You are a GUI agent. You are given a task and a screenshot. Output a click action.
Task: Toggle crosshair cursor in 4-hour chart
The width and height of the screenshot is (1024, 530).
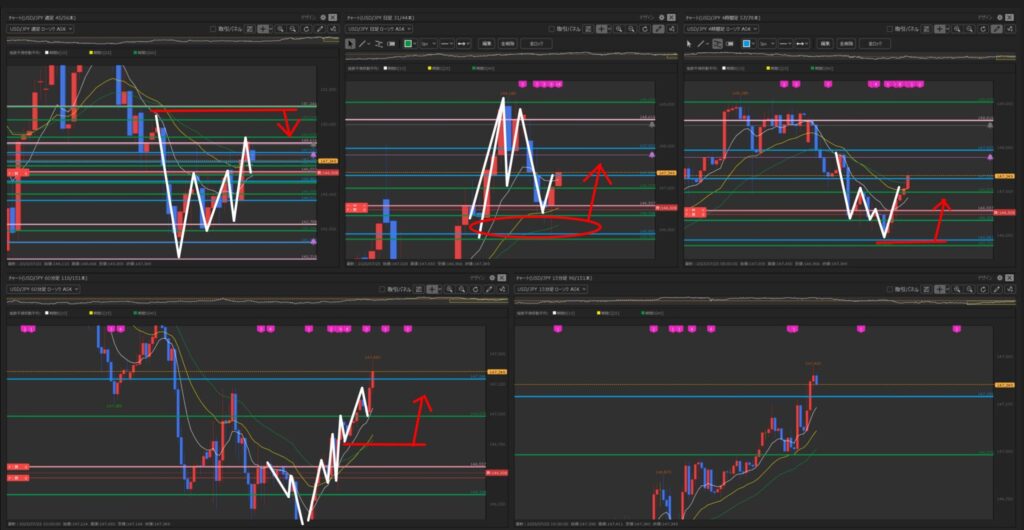(x=939, y=29)
